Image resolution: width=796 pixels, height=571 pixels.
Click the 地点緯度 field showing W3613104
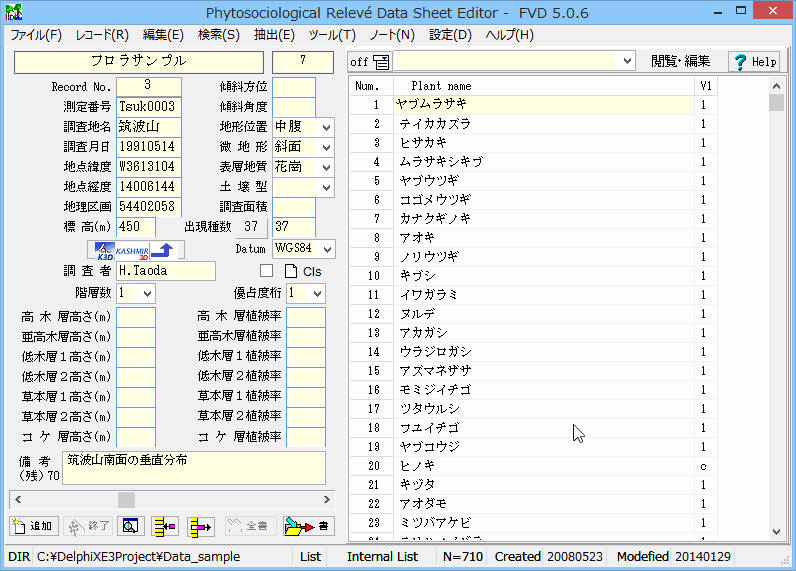[149, 166]
